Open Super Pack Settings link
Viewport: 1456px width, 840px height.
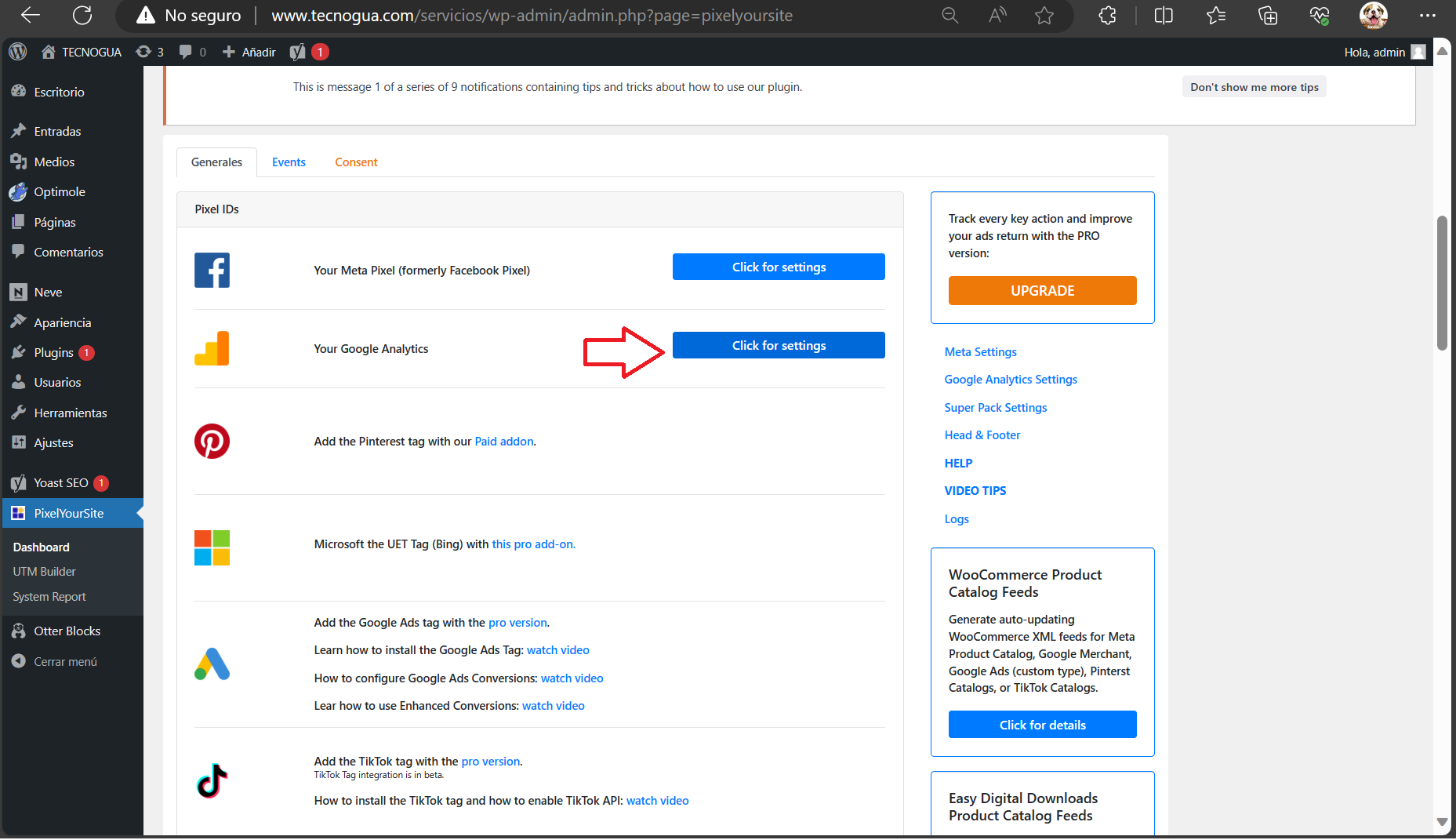pos(995,408)
